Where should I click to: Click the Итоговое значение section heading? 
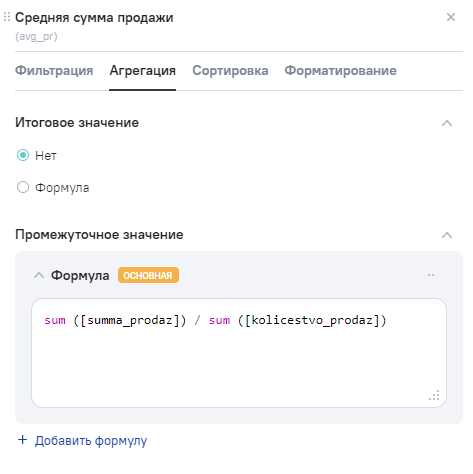pos(77,123)
